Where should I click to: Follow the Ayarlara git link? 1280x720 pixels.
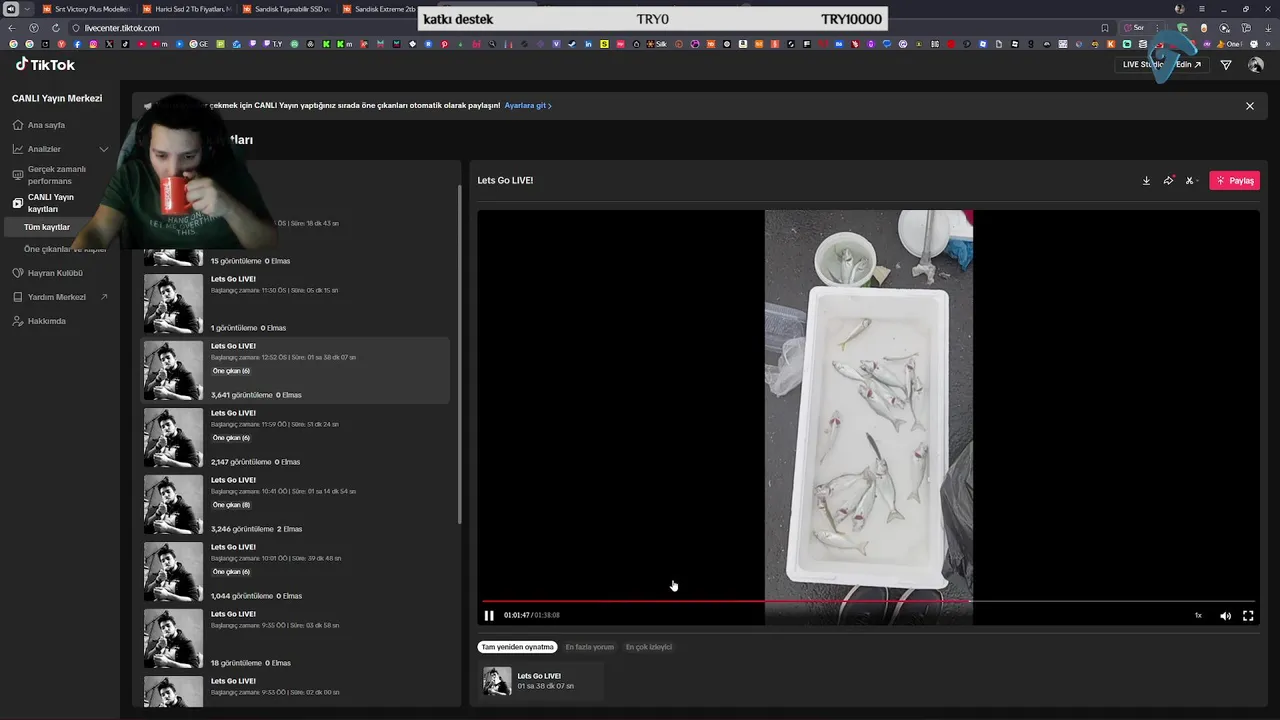[527, 106]
